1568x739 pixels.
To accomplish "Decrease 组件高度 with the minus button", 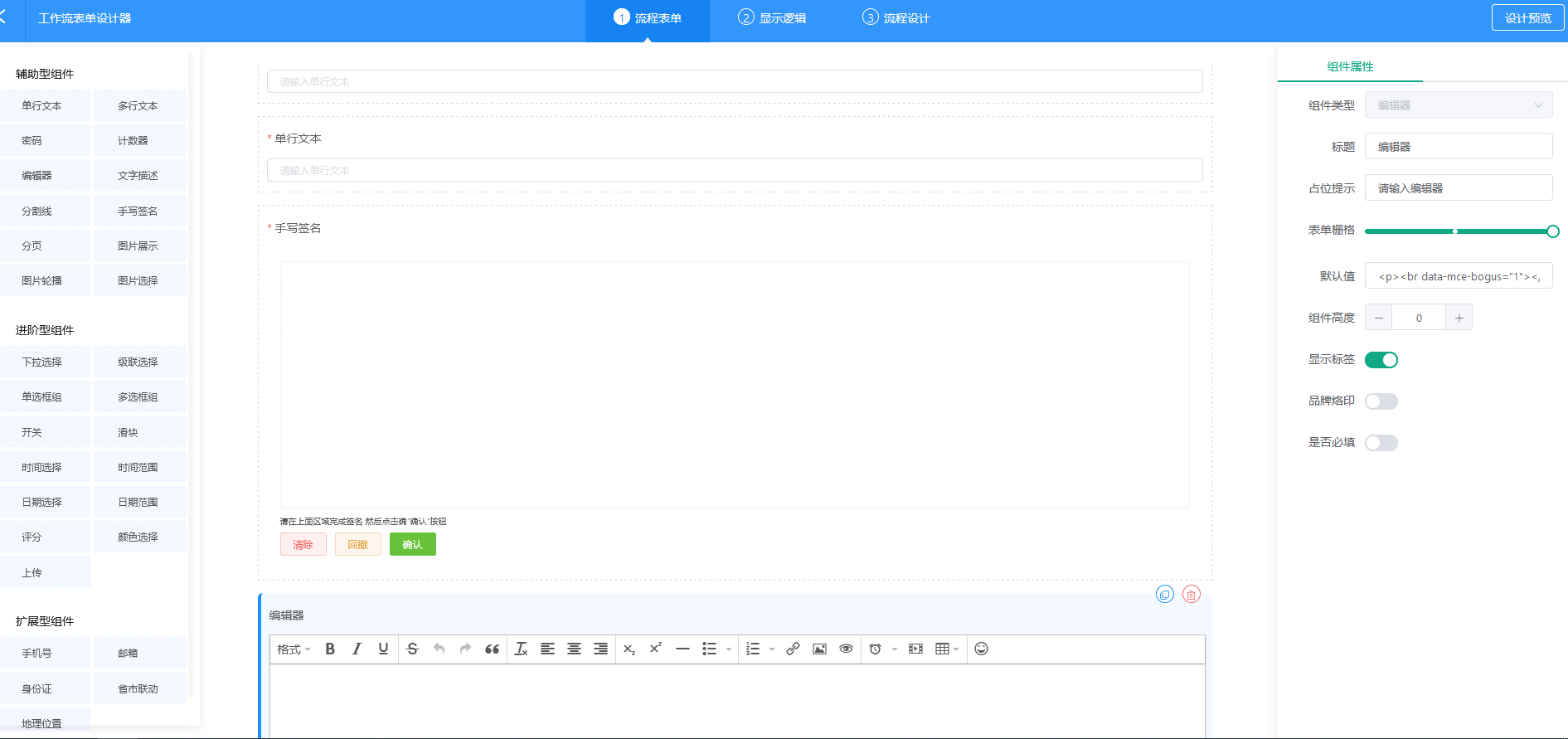I will (1378, 318).
